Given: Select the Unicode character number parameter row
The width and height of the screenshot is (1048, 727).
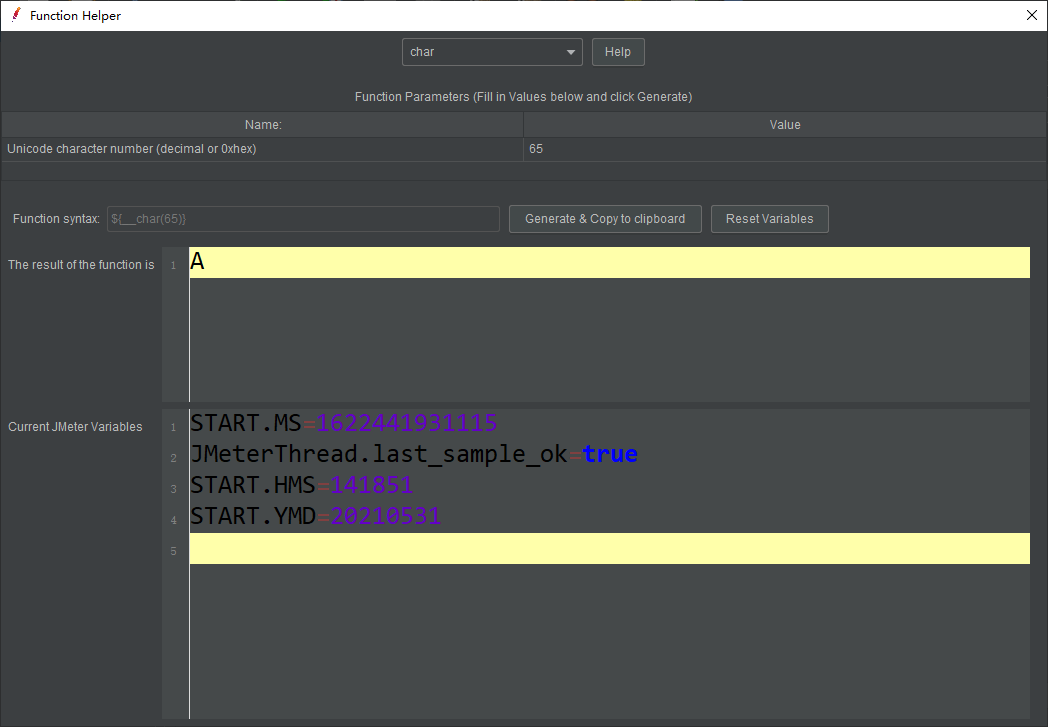Looking at the screenshot, I should click(x=524, y=149).
